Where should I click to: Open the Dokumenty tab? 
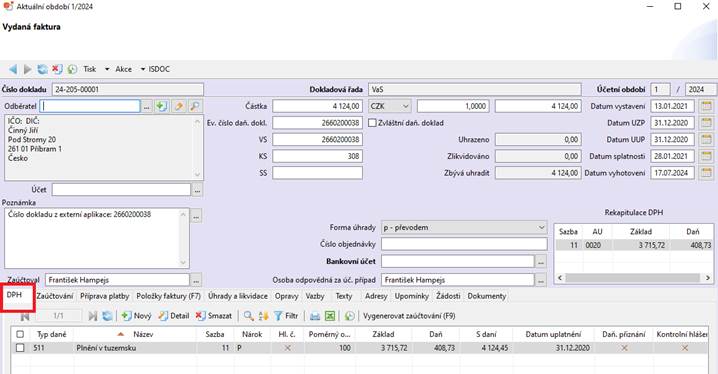tap(487, 296)
